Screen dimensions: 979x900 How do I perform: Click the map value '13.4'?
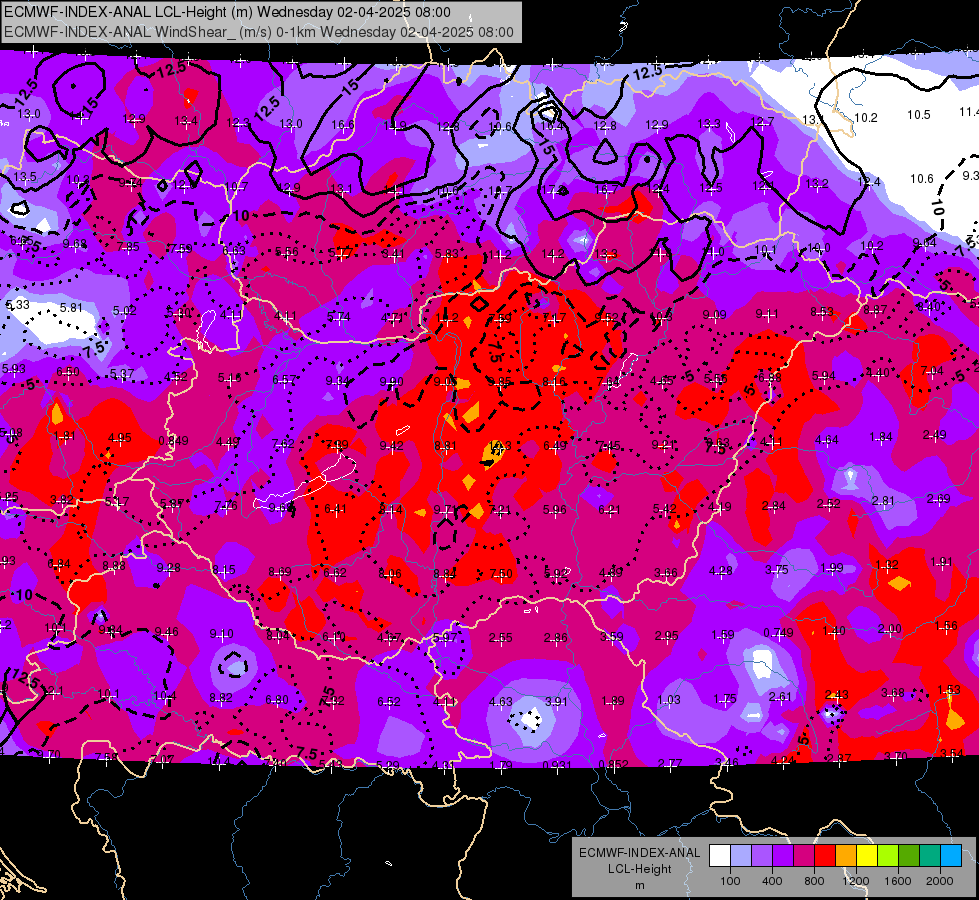(186, 121)
